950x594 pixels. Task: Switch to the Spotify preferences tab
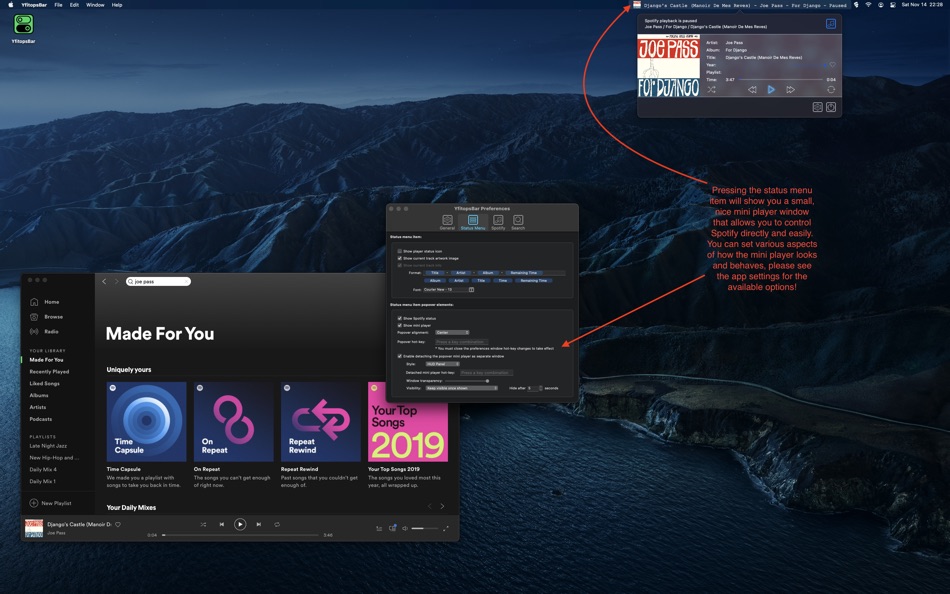(x=498, y=222)
